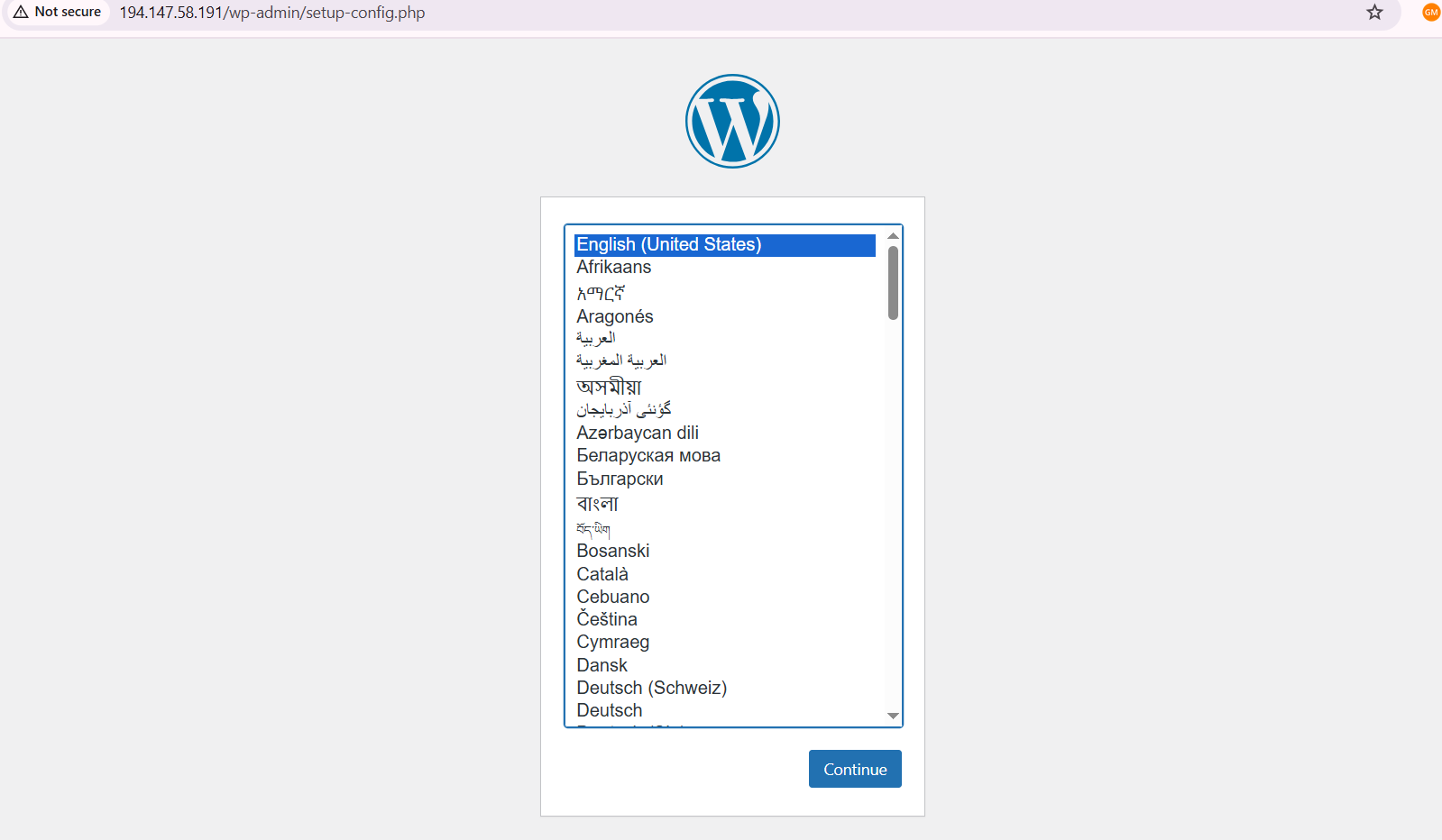Select Azərbaycan dili language
The image size is (1442, 840).
pyautogui.click(x=725, y=433)
